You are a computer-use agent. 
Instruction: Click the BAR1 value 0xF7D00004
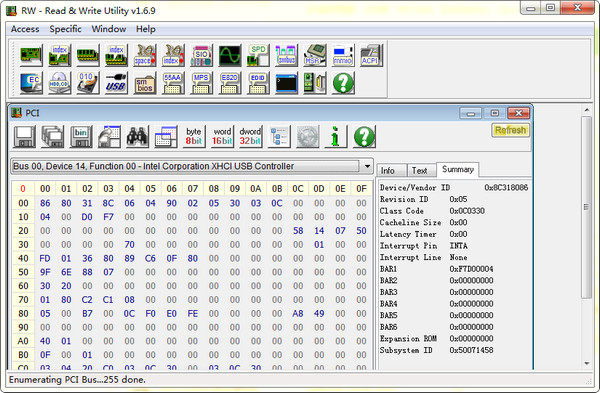pos(471,269)
